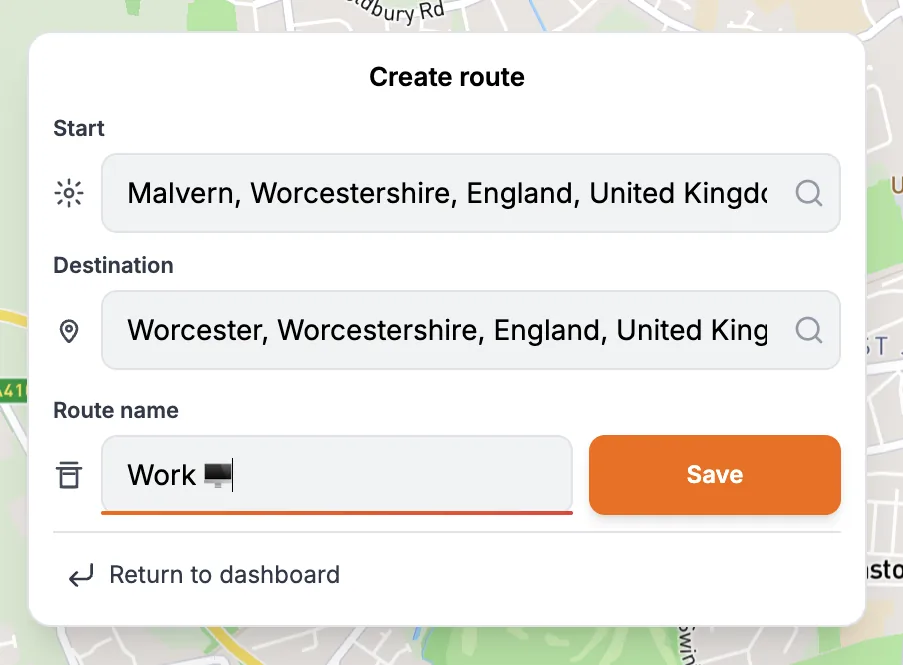Image resolution: width=903 pixels, height=665 pixels.
Task: Open Return to dashboard
Action: pyautogui.click(x=224, y=575)
